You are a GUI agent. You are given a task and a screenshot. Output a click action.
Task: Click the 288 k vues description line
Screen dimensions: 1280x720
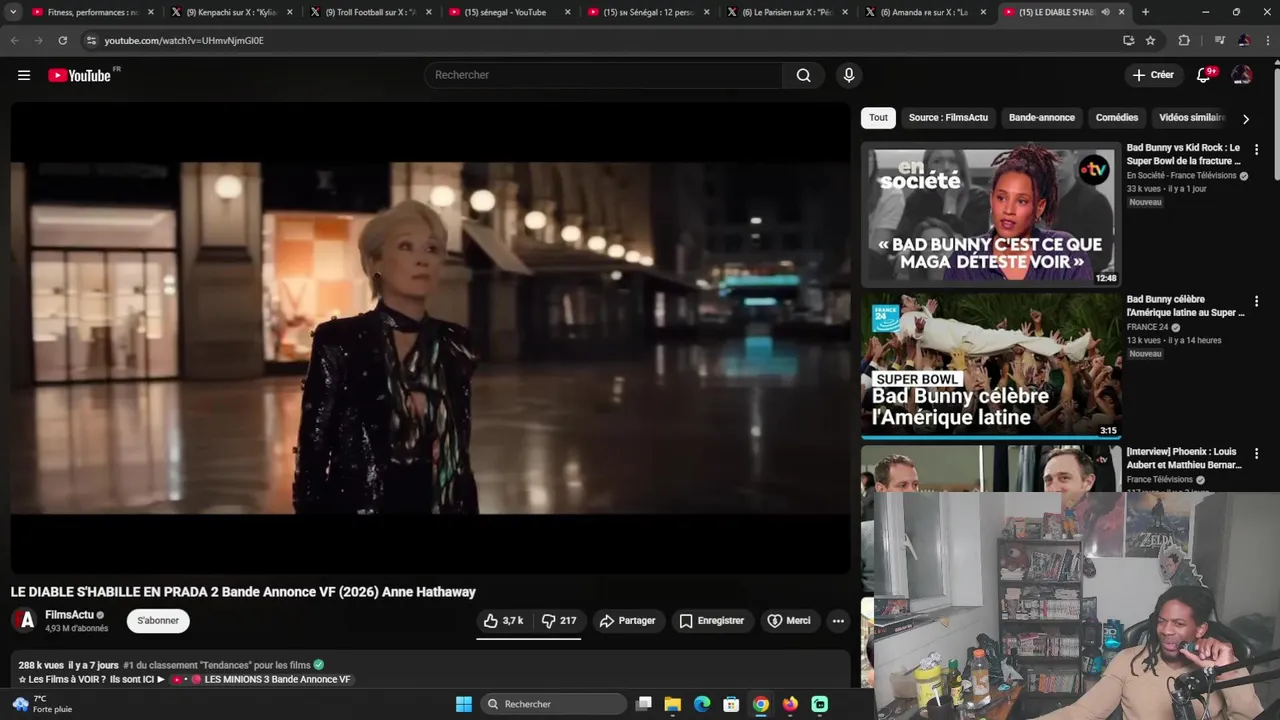171,665
